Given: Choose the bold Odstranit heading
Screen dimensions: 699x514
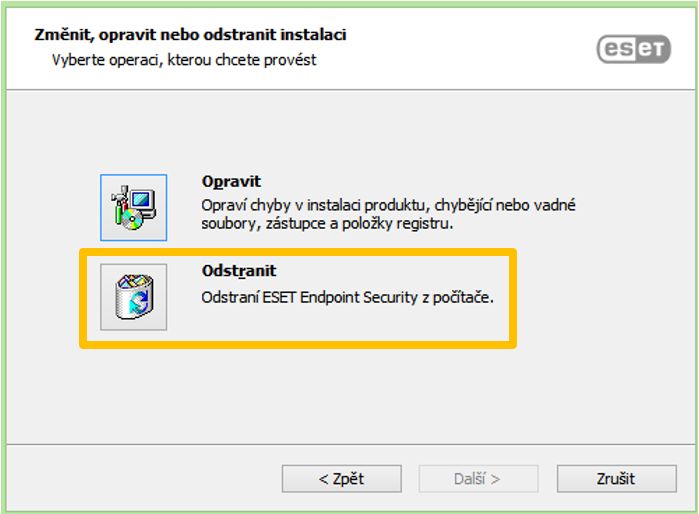Looking at the screenshot, I should point(239,271).
